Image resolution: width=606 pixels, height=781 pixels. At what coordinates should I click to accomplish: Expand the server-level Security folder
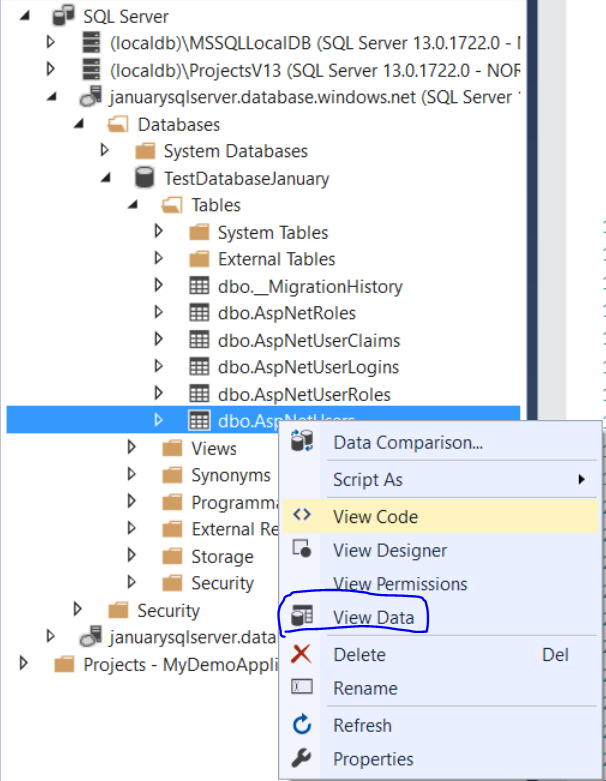(x=78, y=609)
